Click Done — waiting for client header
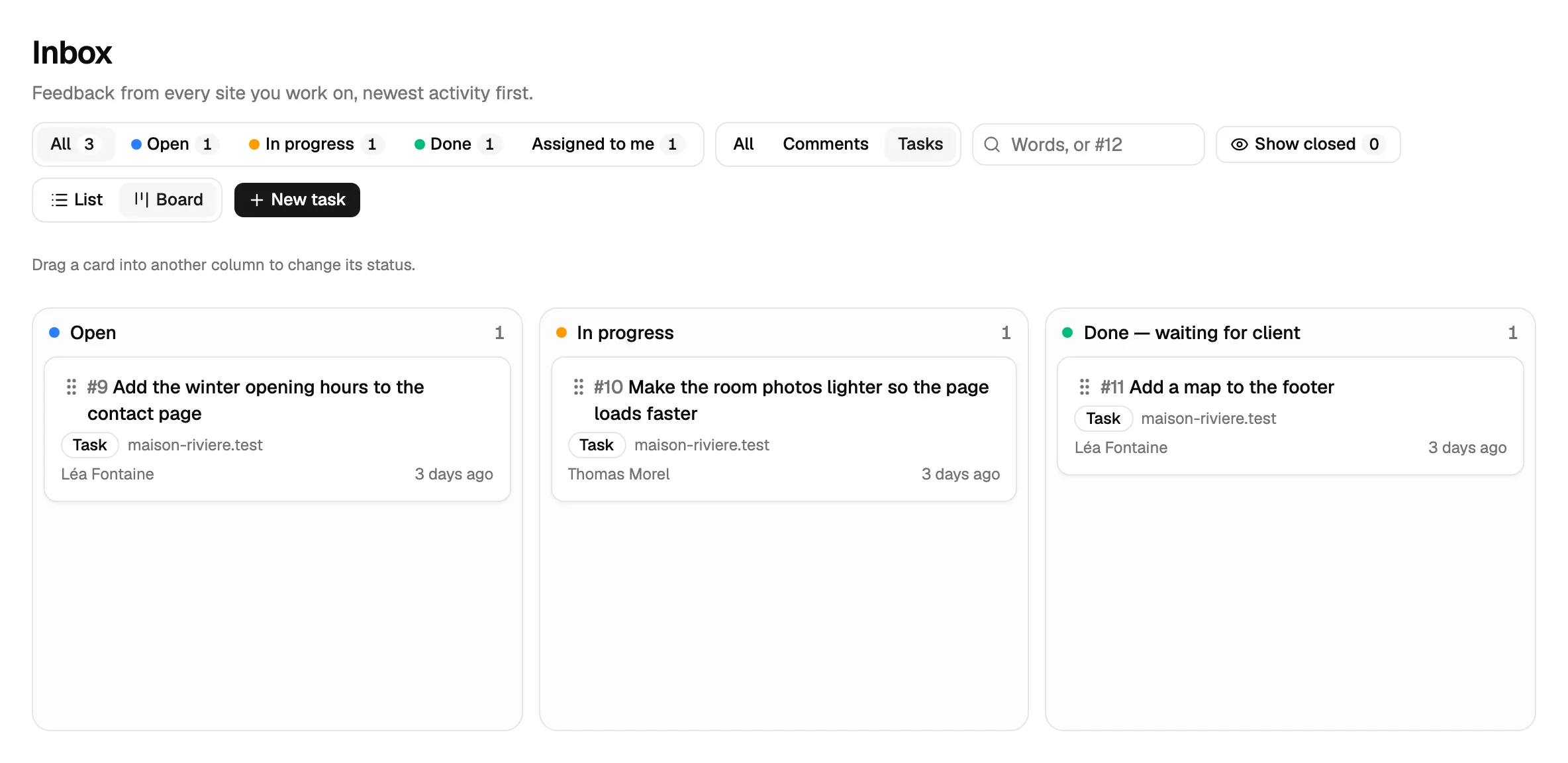 click(x=1192, y=332)
